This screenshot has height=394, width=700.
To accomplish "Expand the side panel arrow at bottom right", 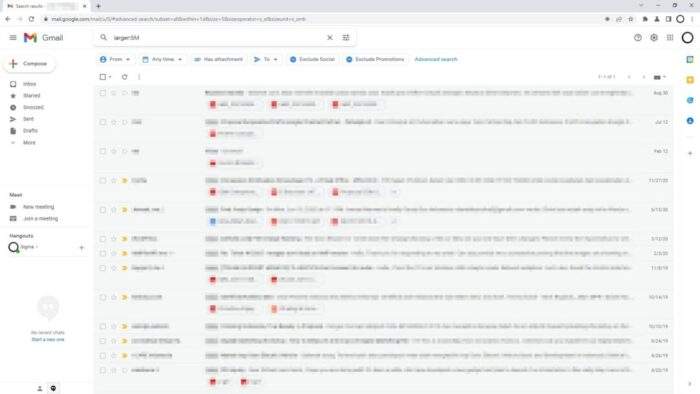I will click(x=690, y=384).
